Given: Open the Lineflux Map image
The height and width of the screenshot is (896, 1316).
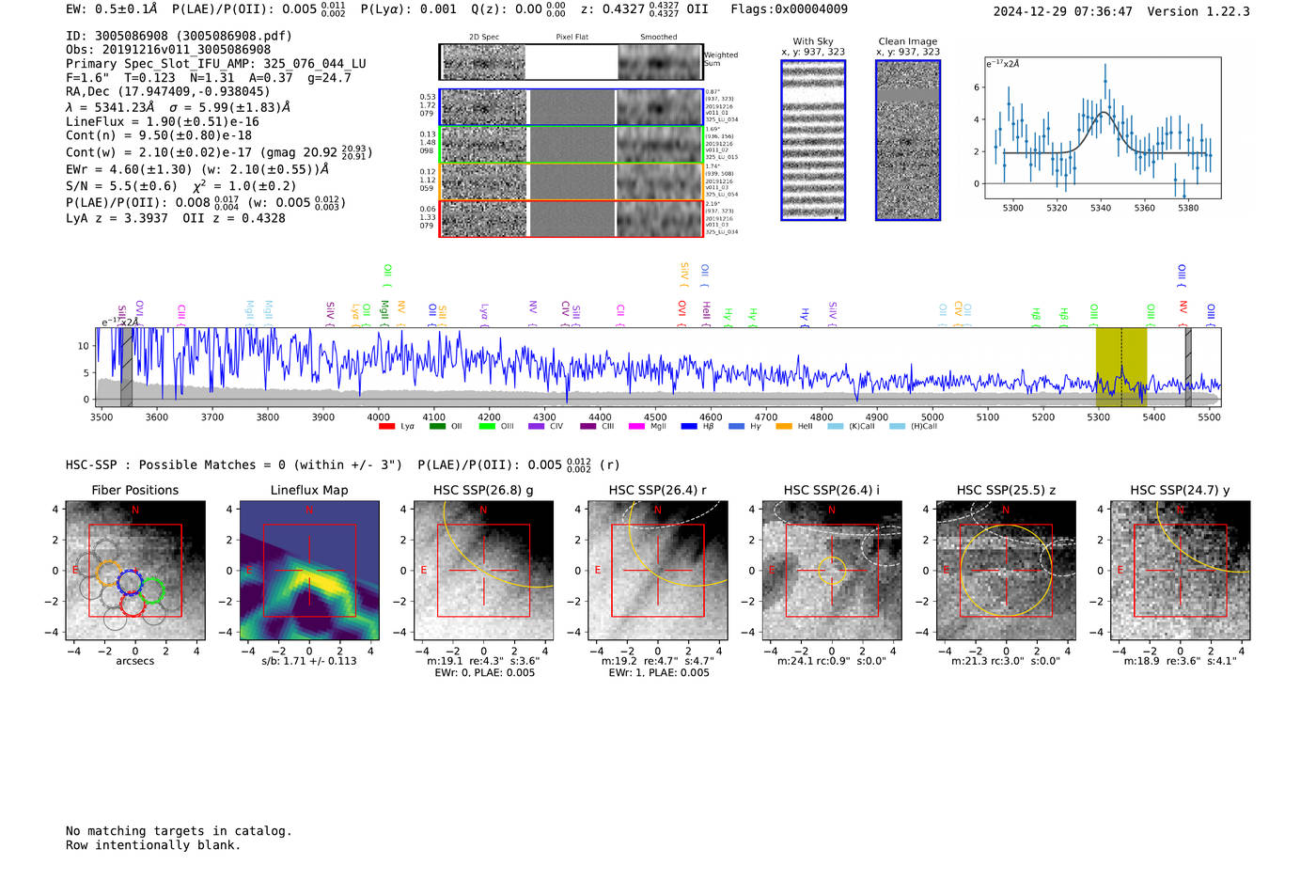Looking at the screenshot, I should coord(309,571).
